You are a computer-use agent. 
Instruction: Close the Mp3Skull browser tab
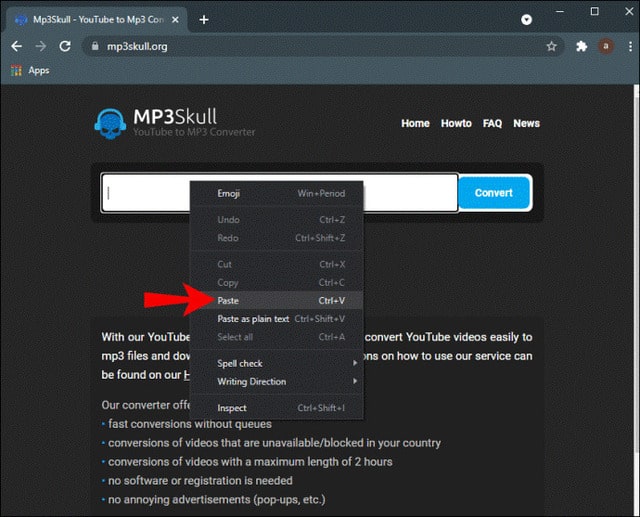pyautogui.click(x=175, y=20)
